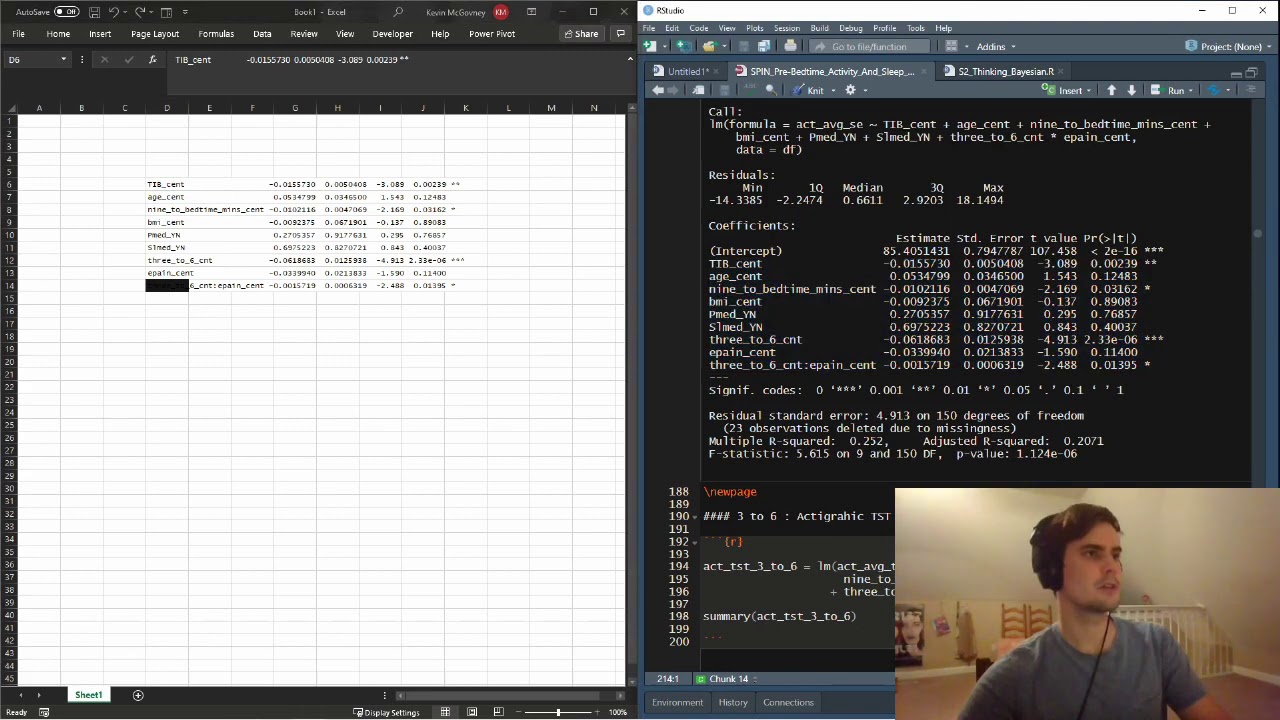
Task: Click Knit button in RStudio
Action: point(809,90)
